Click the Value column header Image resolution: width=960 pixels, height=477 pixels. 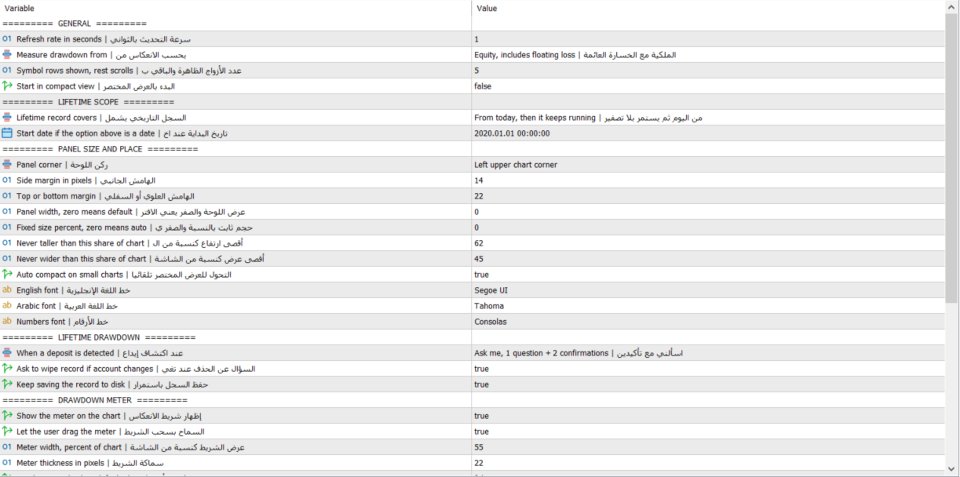click(x=708, y=9)
